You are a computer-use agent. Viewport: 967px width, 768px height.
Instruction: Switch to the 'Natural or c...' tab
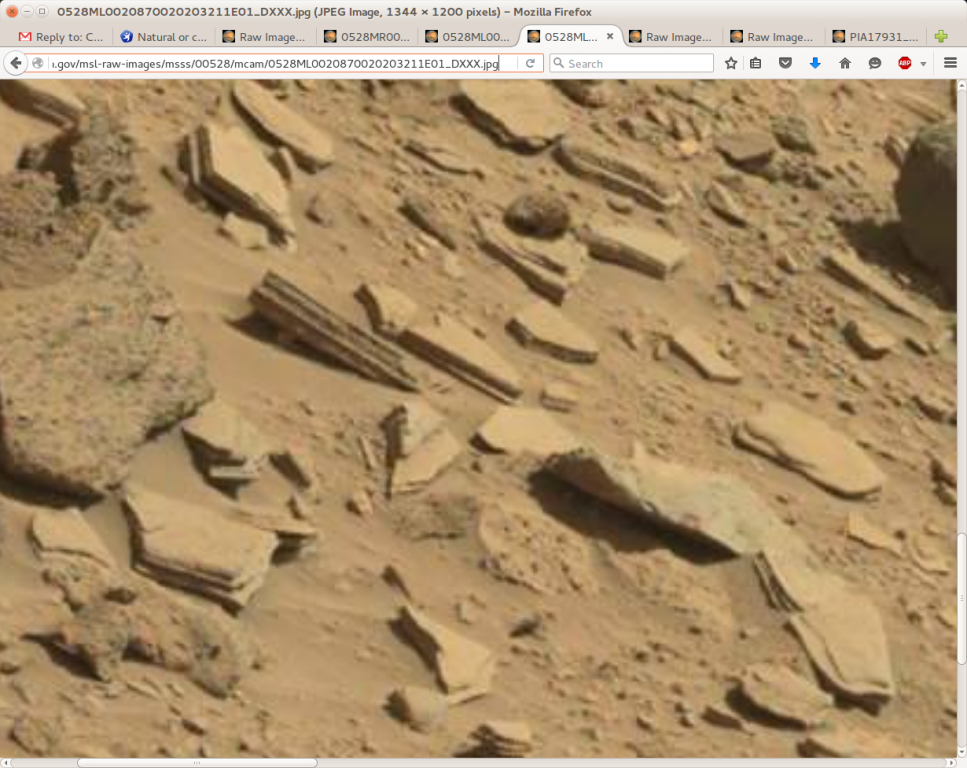[162, 37]
